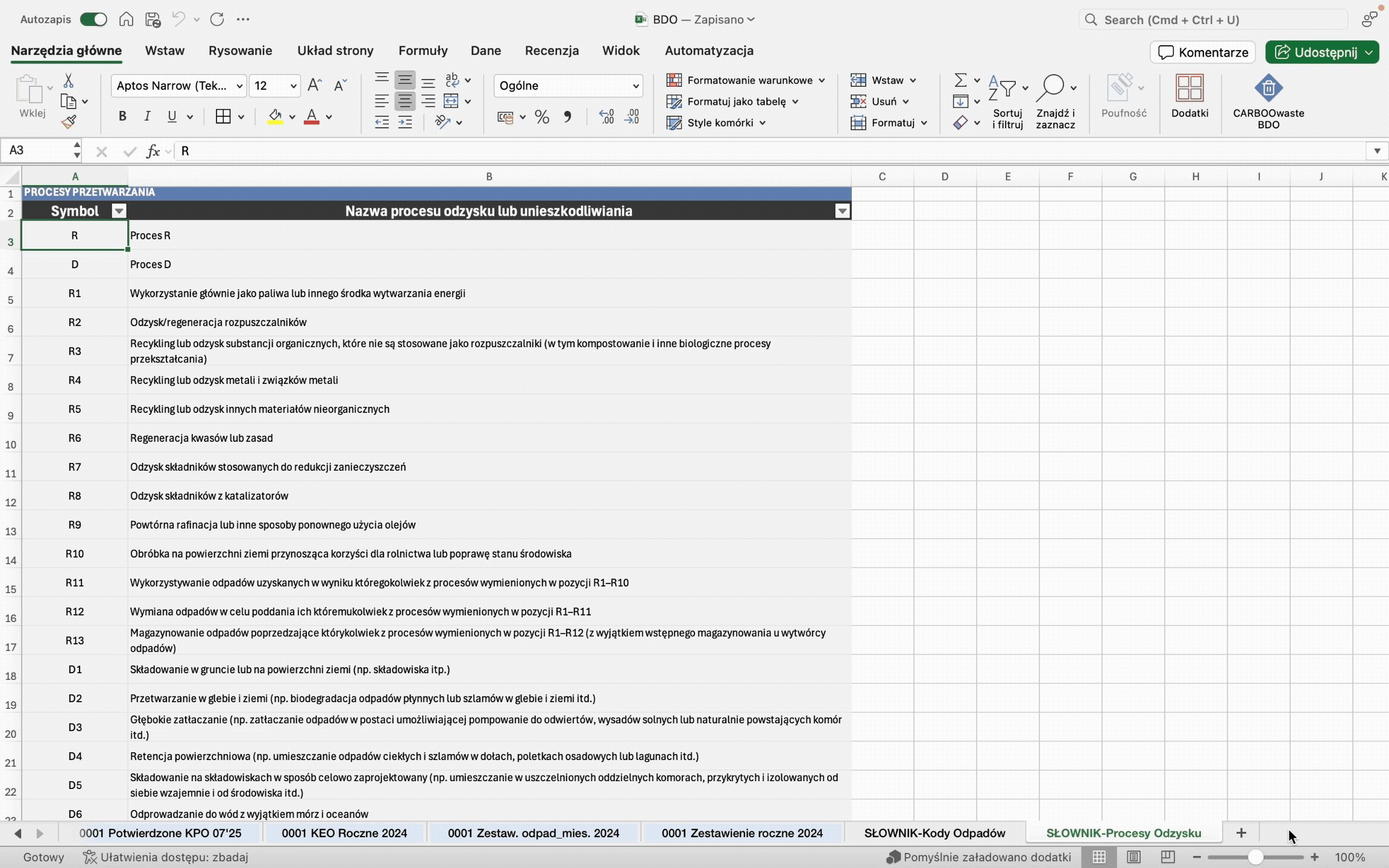Click the AutoSum sigma icon

[x=960, y=80]
